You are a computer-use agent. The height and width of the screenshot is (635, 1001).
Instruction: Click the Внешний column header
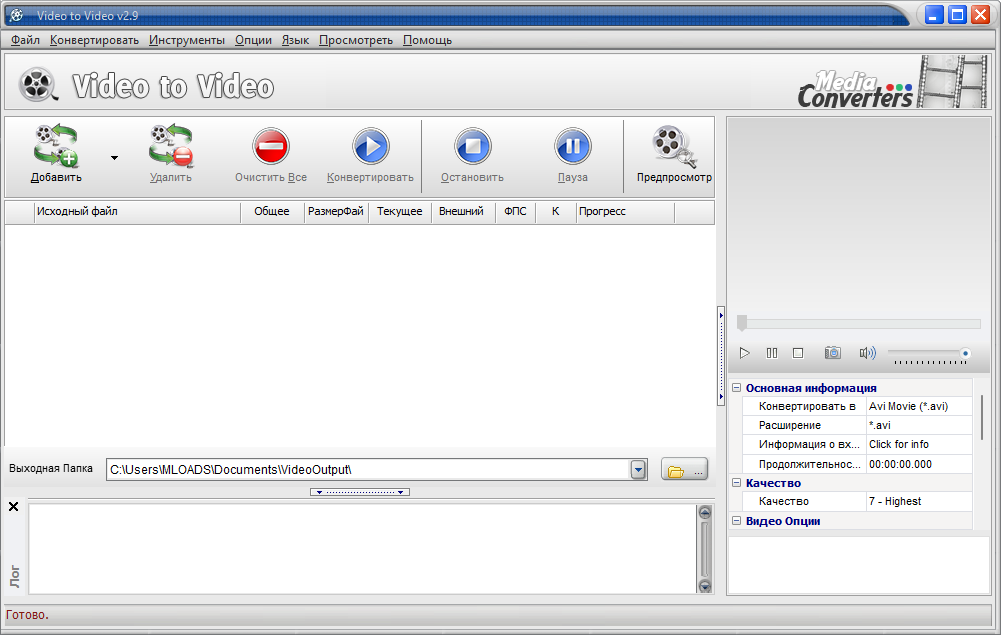(x=462, y=212)
